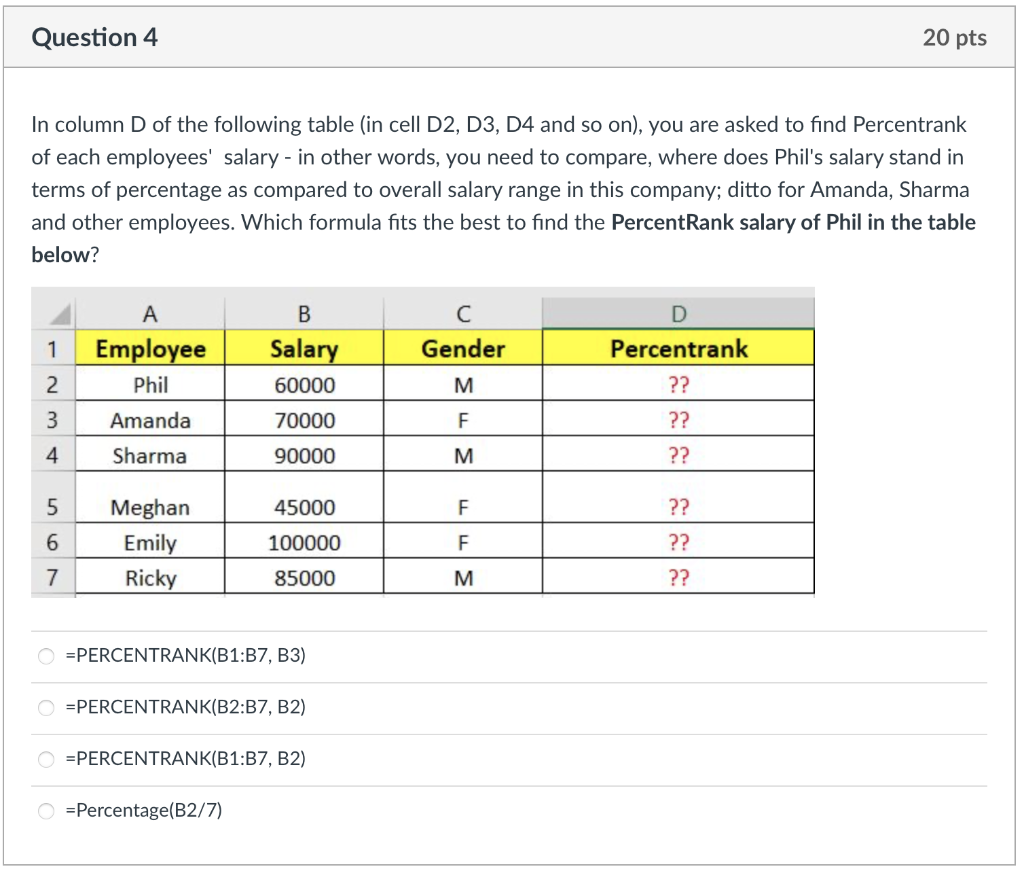Click column C header in the table
This screenshot has width=1024, height=871.
[x=463, y=314]
